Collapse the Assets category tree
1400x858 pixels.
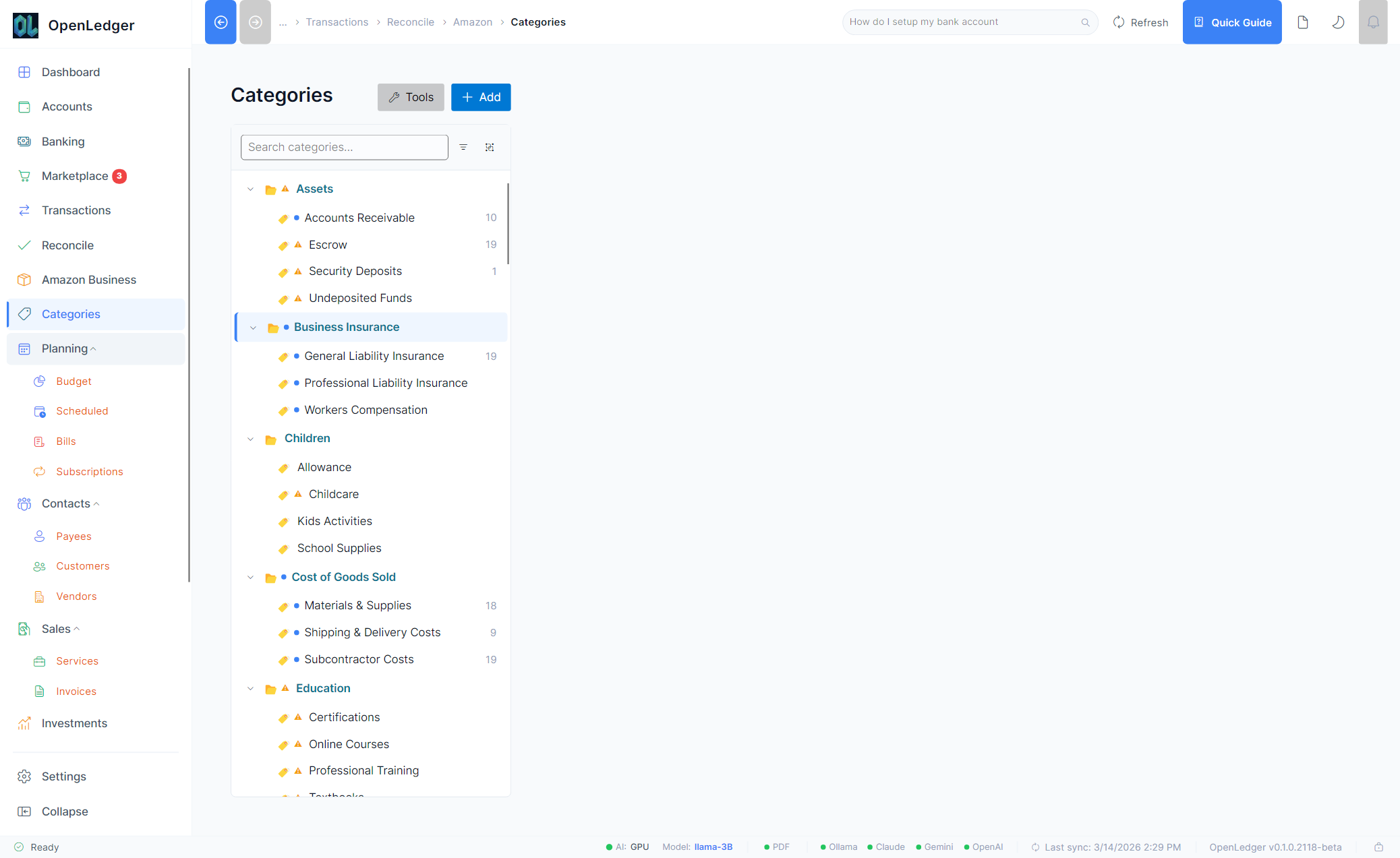tap(250, 189)
